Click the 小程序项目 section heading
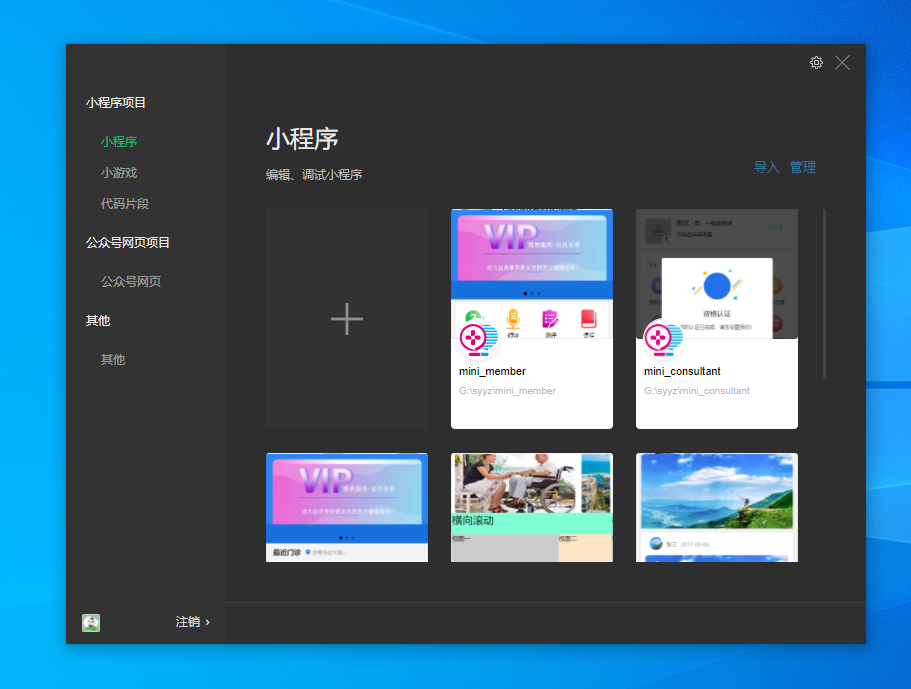This screenshot has height=689, width=911. click(116, 103)
